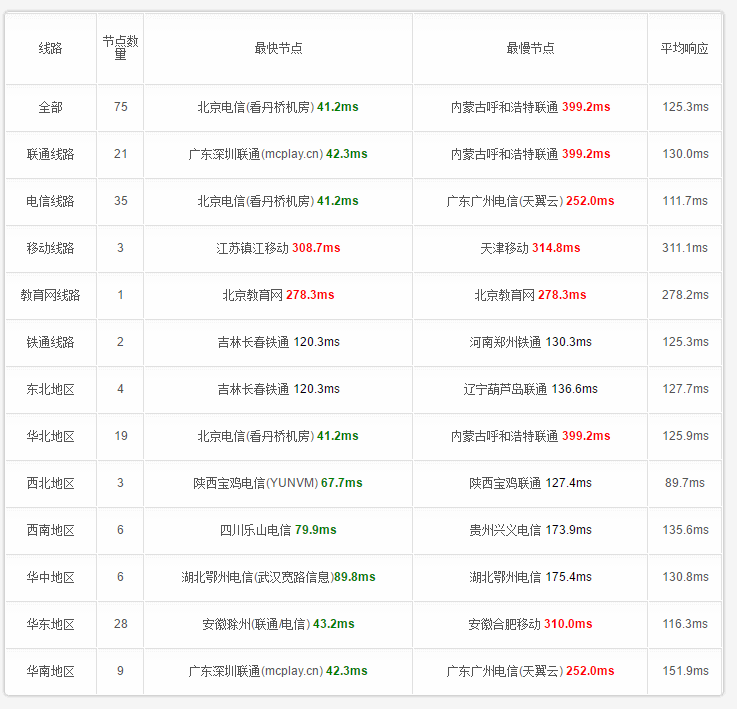Click 陕西宝鸡电信(YUNVM) 67.7ms cell

tap(278, 483)
